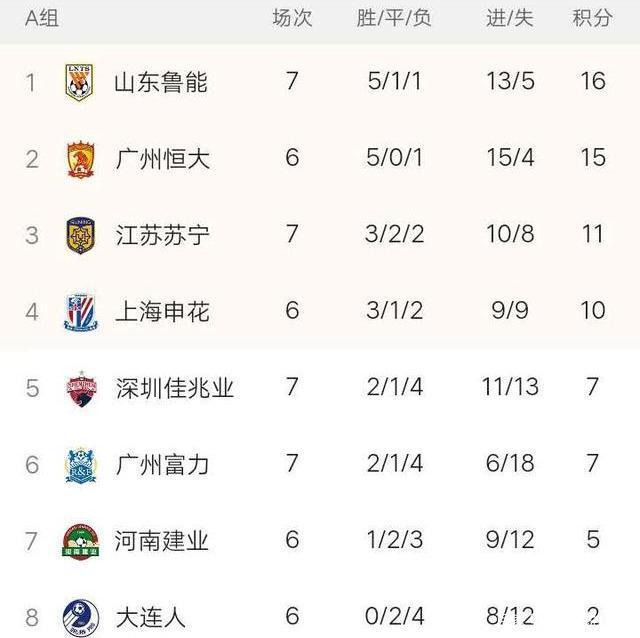Select 广州富力's 6/18 goals record

point(509,464)
